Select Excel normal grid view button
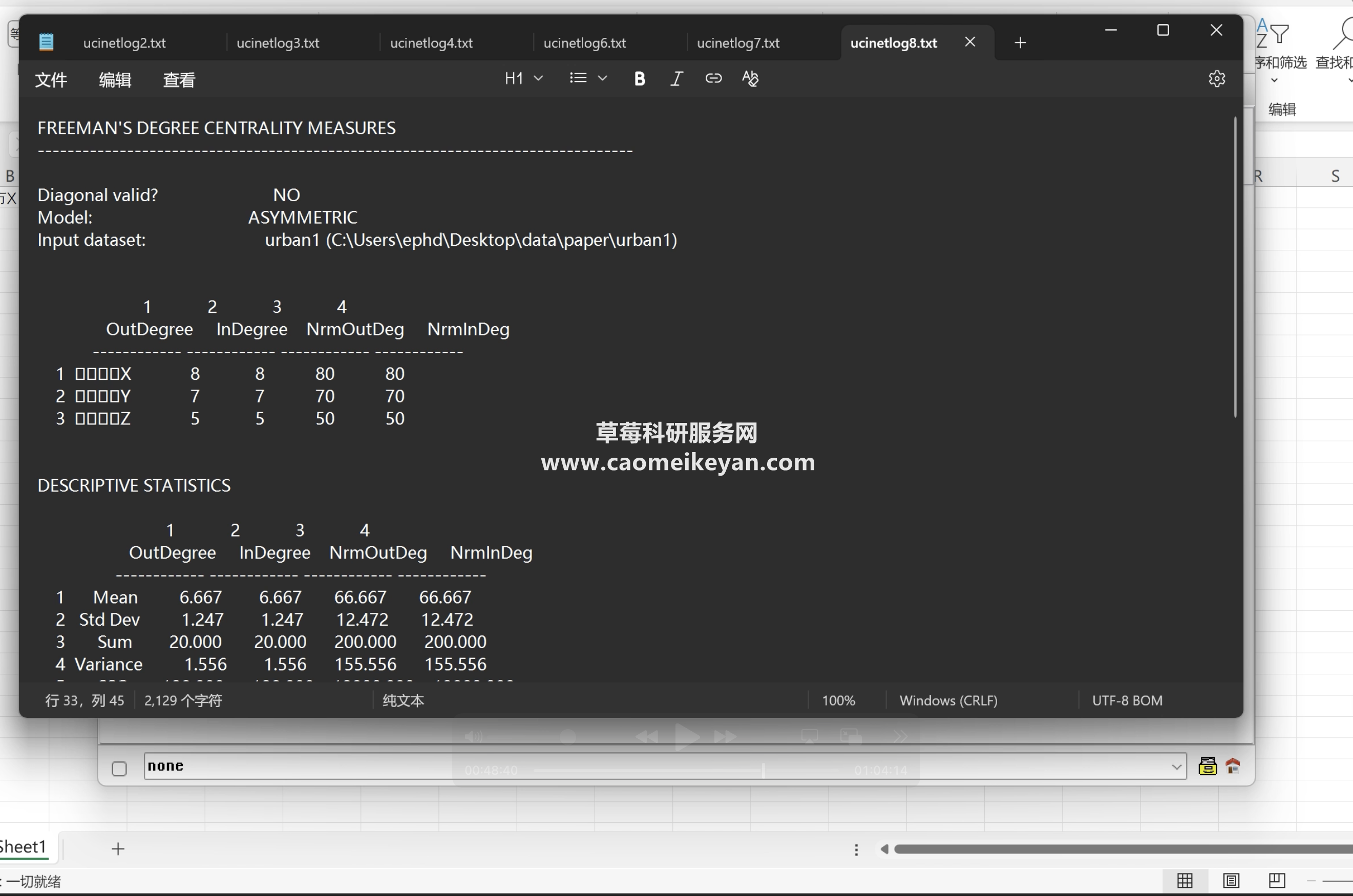The width and height of the screenshot is (1353, 896). [x=1185, y=881]
